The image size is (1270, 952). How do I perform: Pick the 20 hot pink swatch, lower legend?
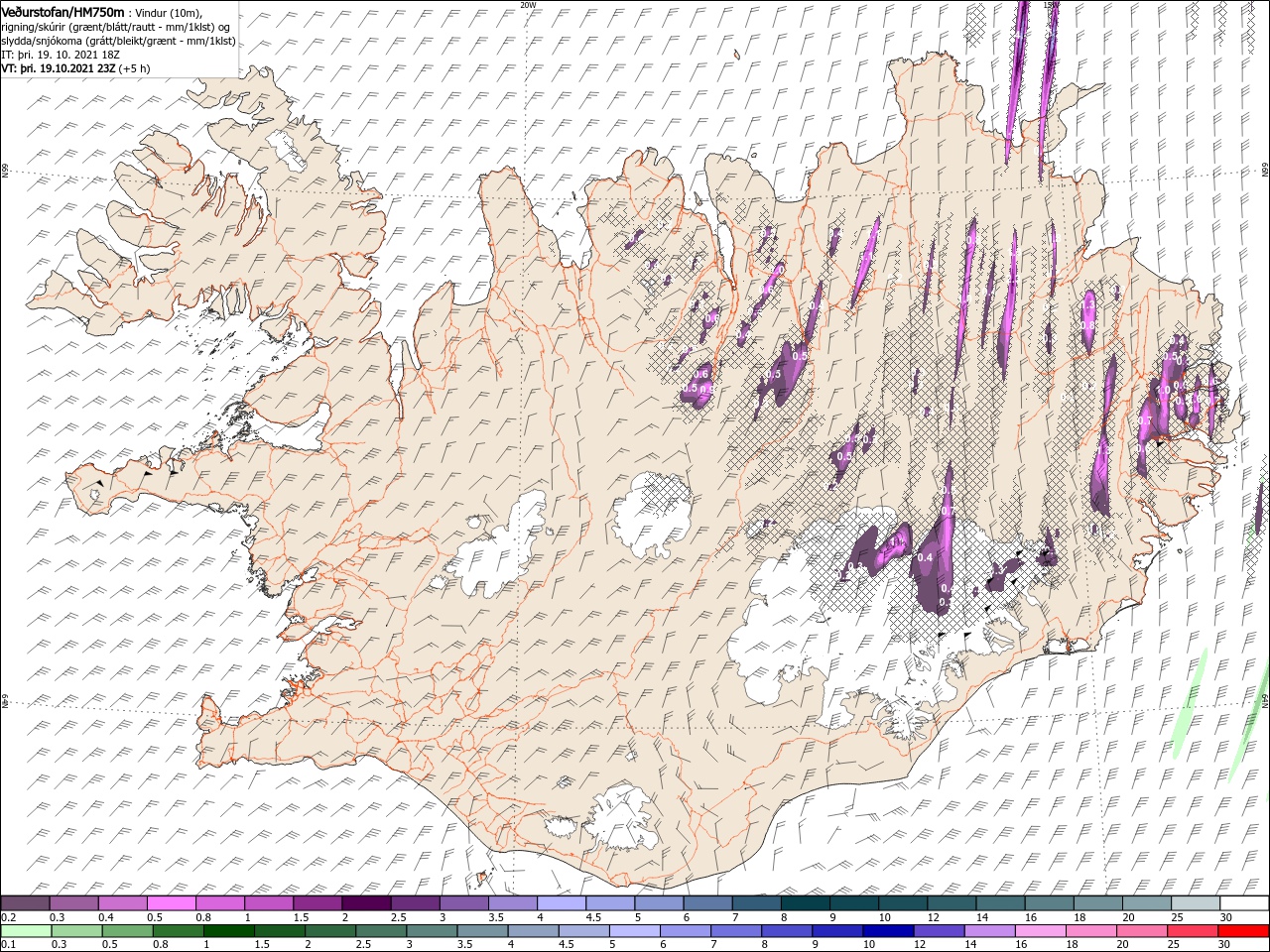pos(1143,931)
